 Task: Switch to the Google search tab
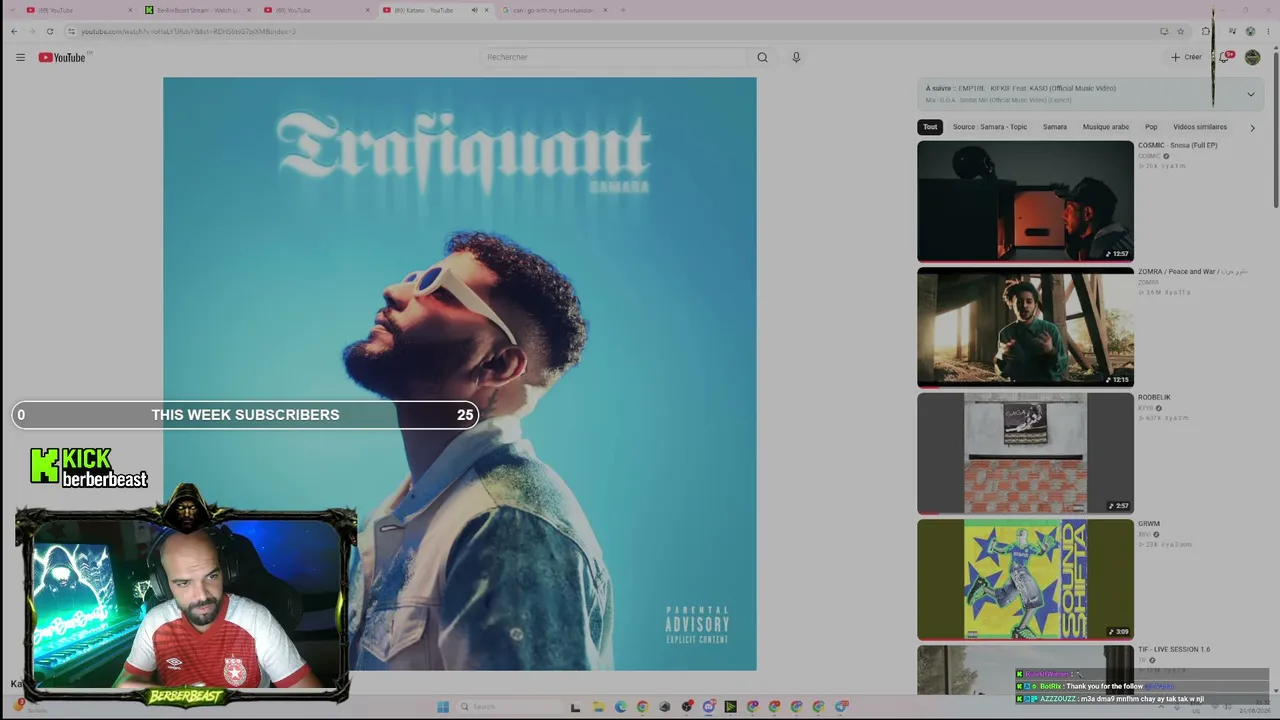(x=555, y=10)
